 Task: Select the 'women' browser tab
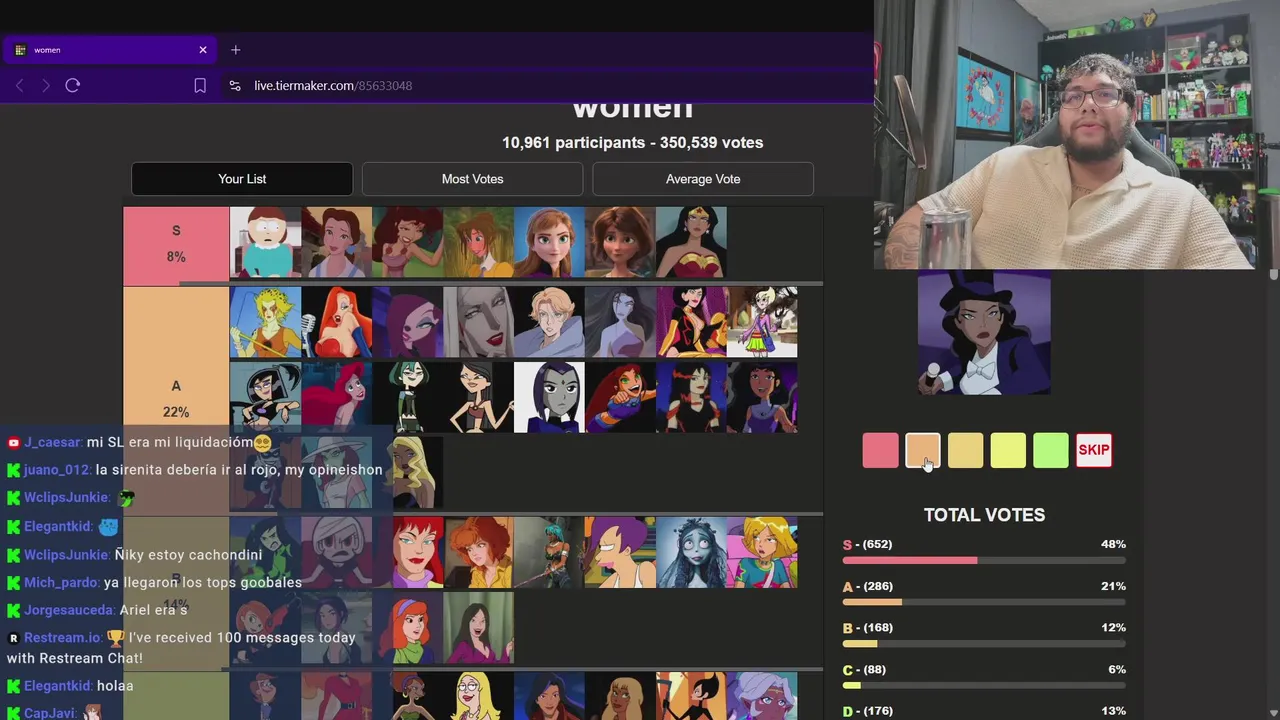109,50
